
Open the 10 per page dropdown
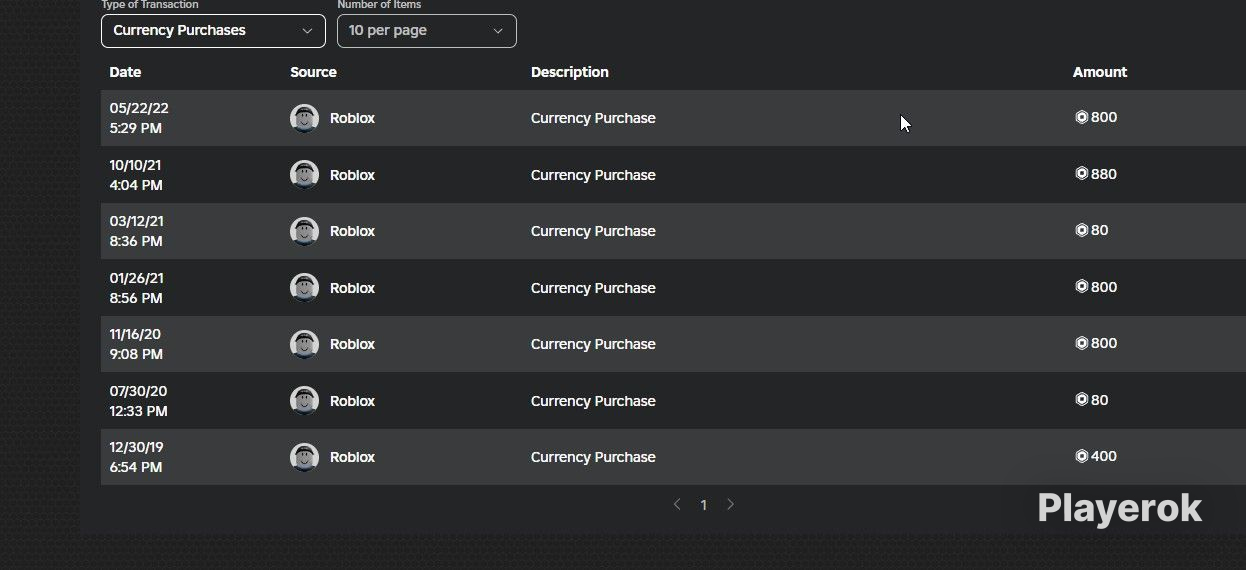coord(427,31)
